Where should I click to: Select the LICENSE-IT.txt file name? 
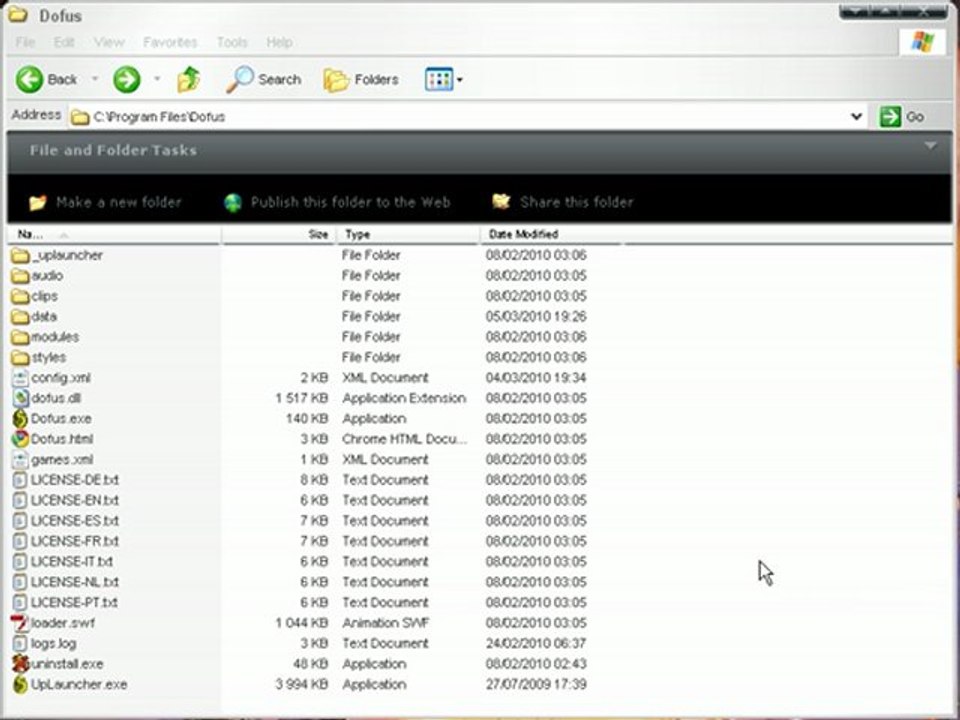(x=72, y=561)
